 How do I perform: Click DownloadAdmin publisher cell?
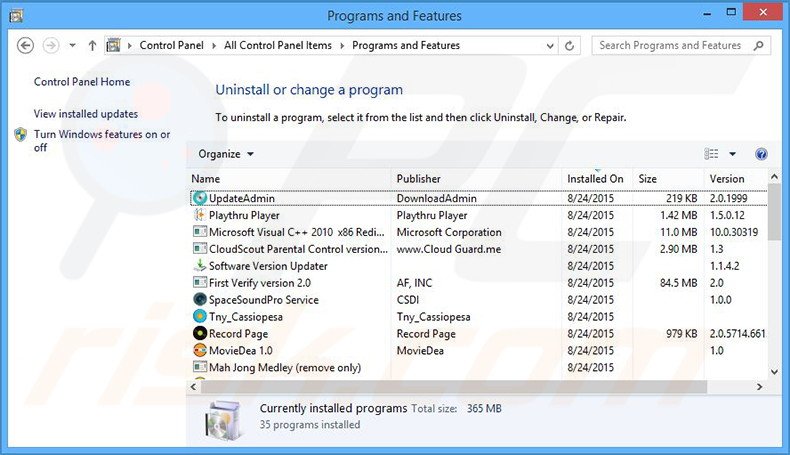click(x=436, y=199)
